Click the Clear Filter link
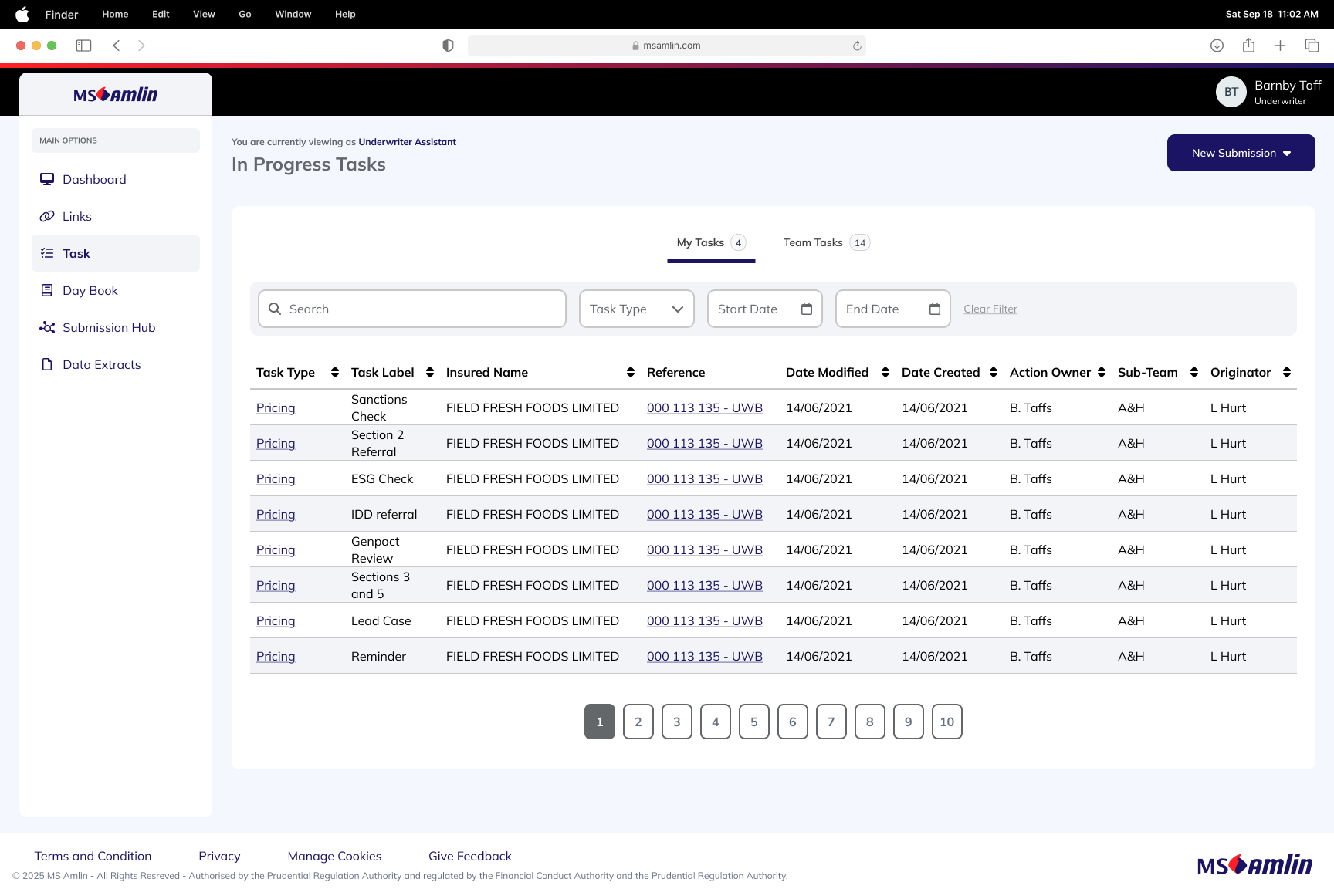Screen dimensions: 1334x896 [x=990, y=309]
